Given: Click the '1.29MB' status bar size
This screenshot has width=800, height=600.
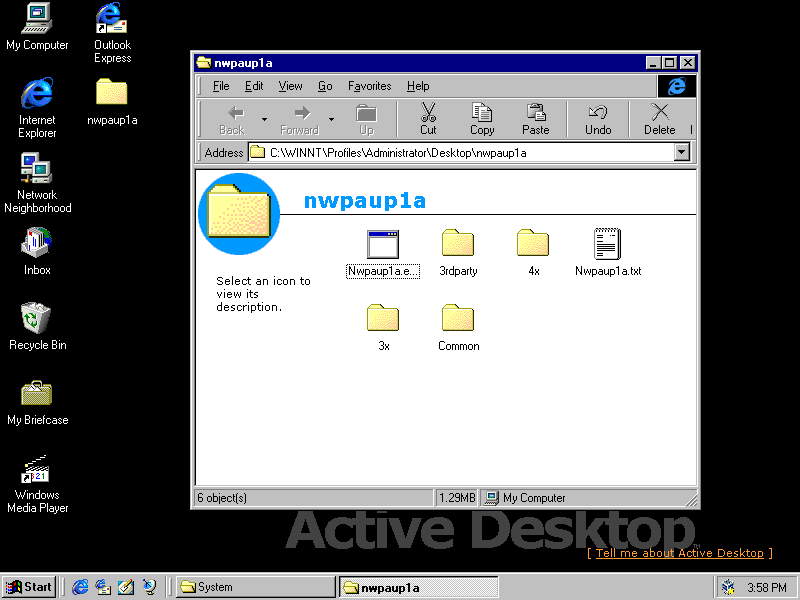Looking at the screenshot, I should [x=457, y=498].
